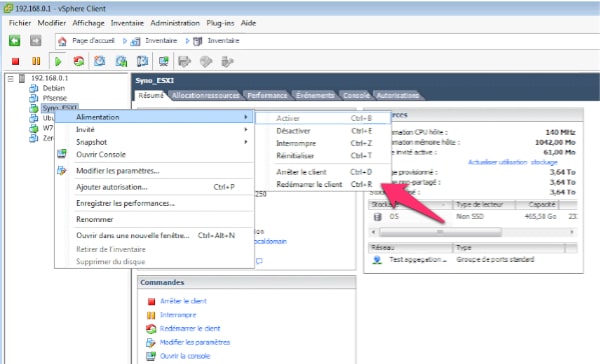
Task: Click the Capacité column header
Action: (537, 205)
